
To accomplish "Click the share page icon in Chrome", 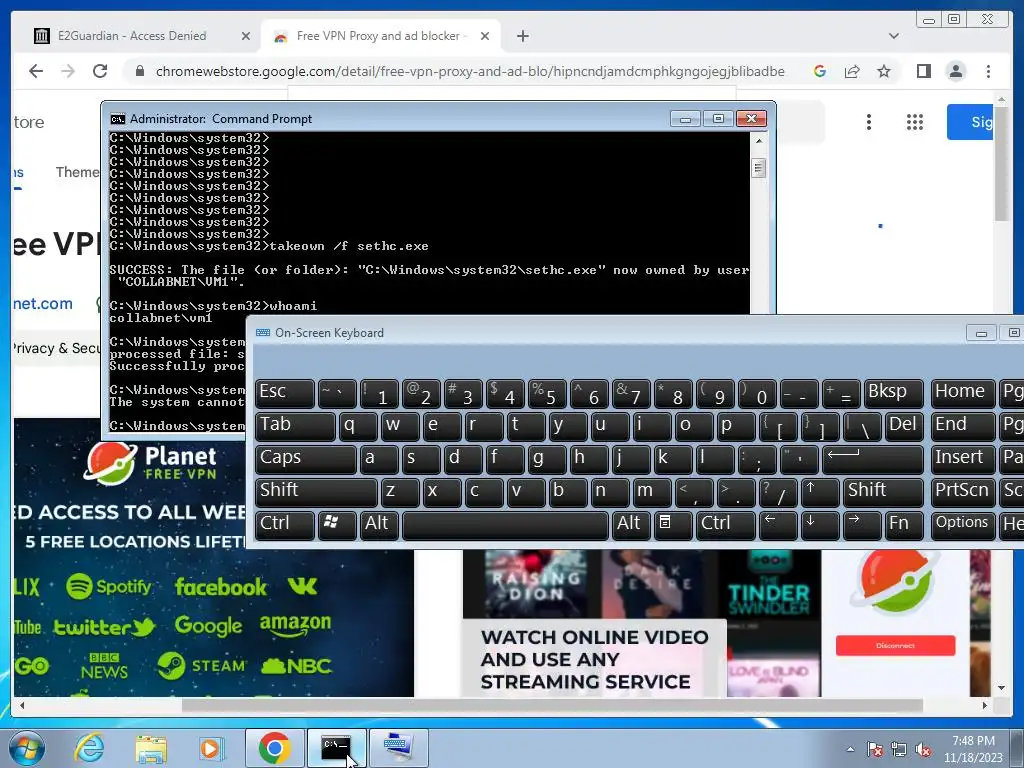I will coord(852,71).
